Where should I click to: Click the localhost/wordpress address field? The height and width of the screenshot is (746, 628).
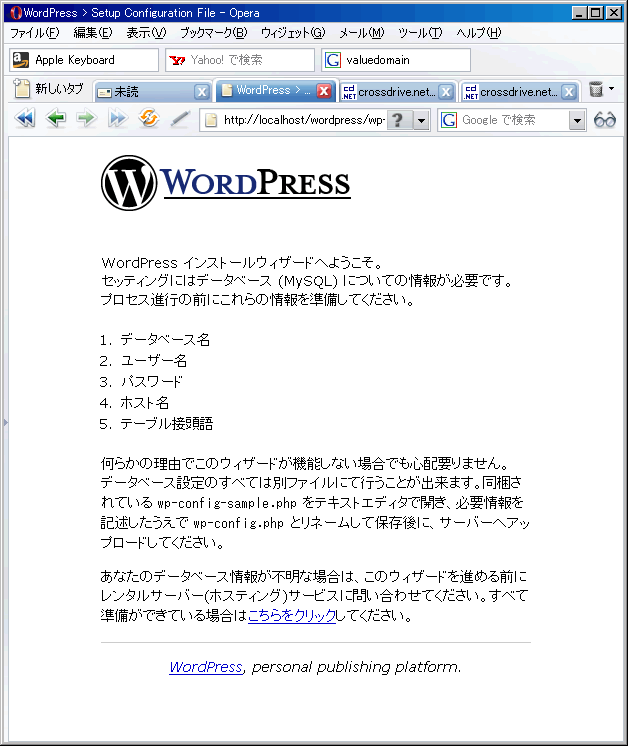click(x=304, y=120)
